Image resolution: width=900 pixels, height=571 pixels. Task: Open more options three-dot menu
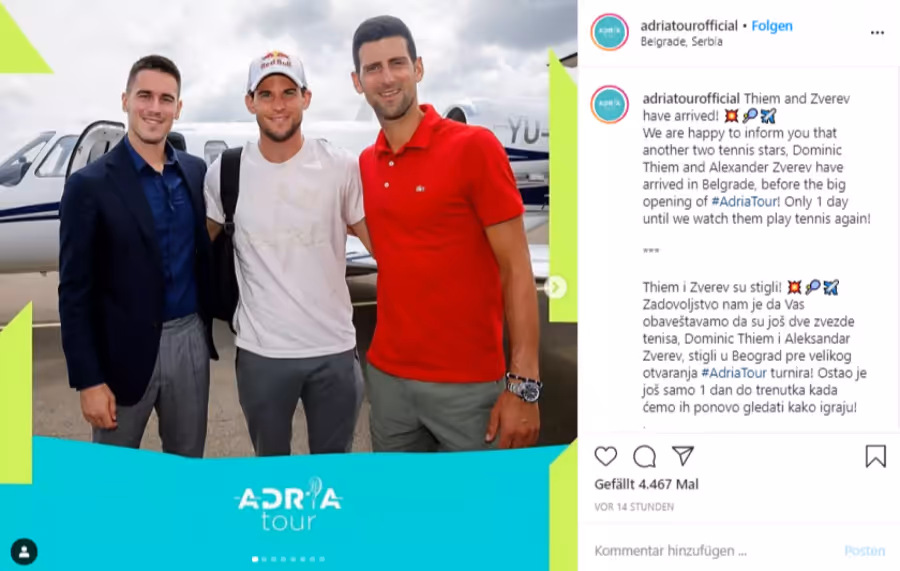877,33
